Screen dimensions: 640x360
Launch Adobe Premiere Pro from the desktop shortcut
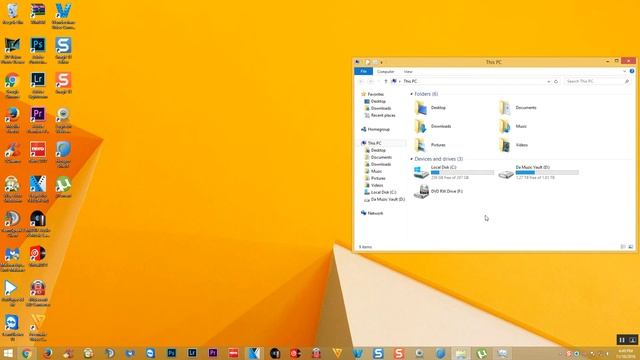click(38, 120)
